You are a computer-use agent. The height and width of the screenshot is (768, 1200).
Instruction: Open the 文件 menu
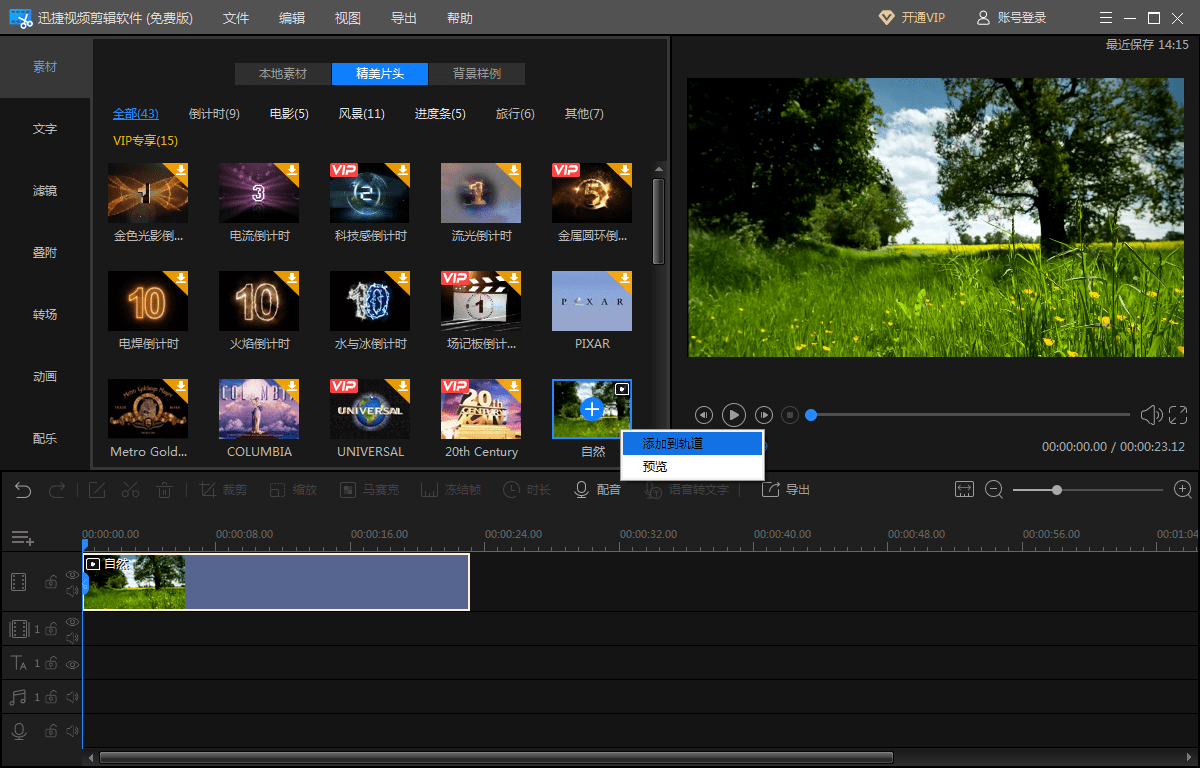point(236,18)
